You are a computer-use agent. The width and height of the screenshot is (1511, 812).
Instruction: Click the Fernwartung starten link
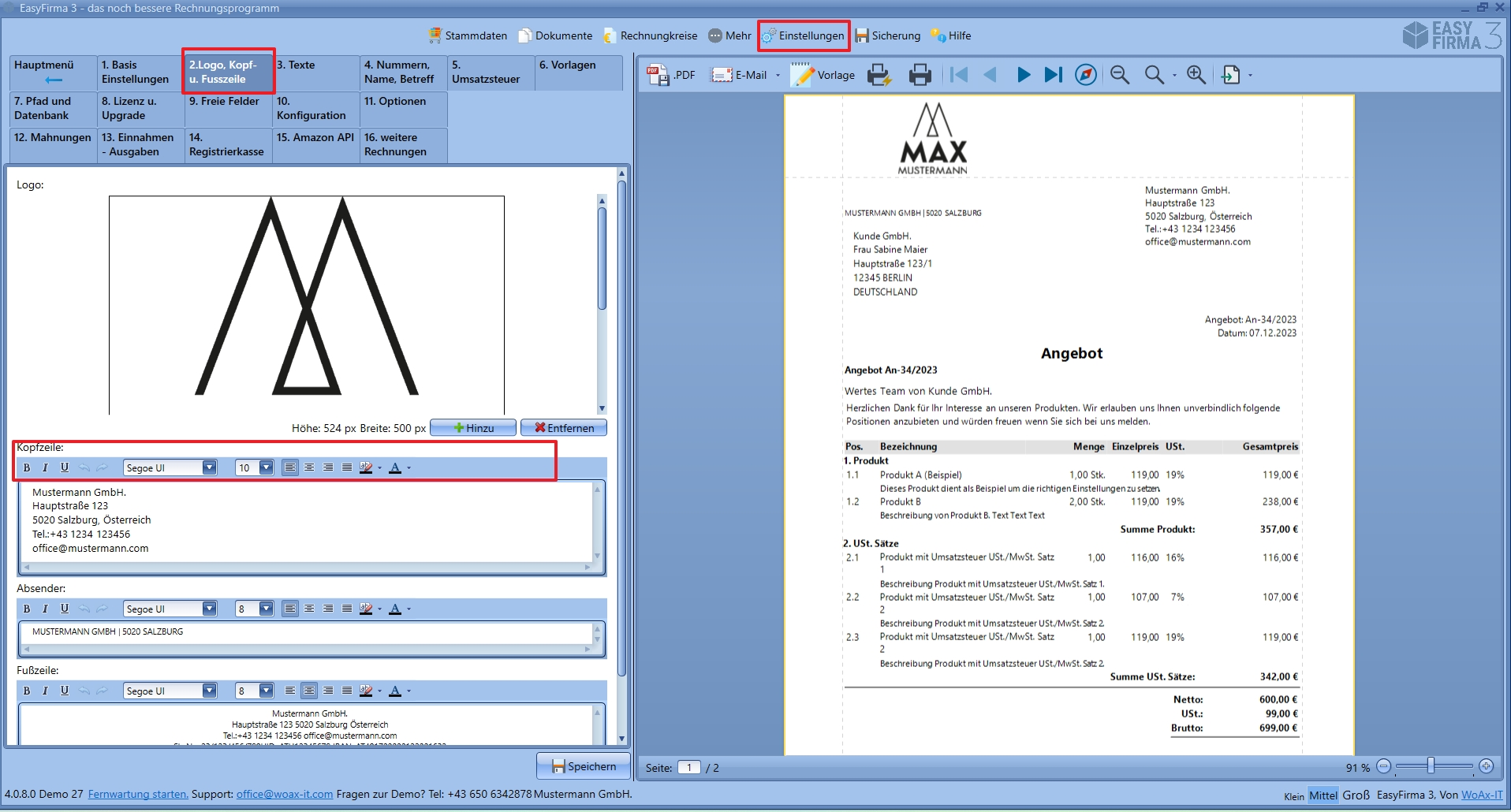tap(138, 794)
